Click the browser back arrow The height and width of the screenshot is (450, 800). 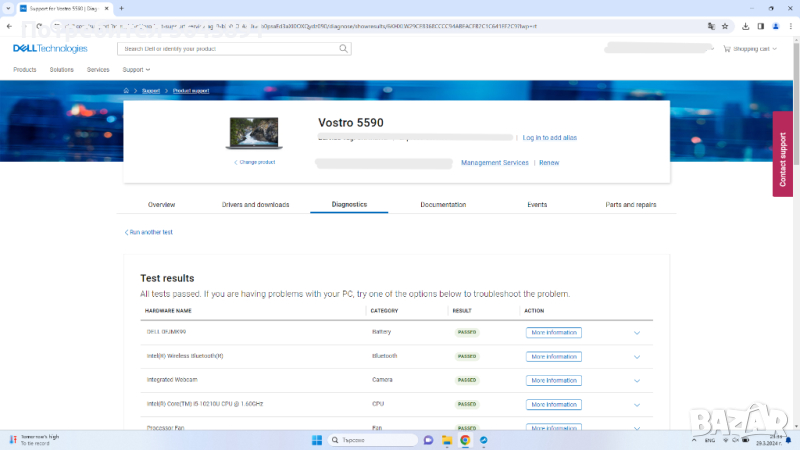(9, 26)
